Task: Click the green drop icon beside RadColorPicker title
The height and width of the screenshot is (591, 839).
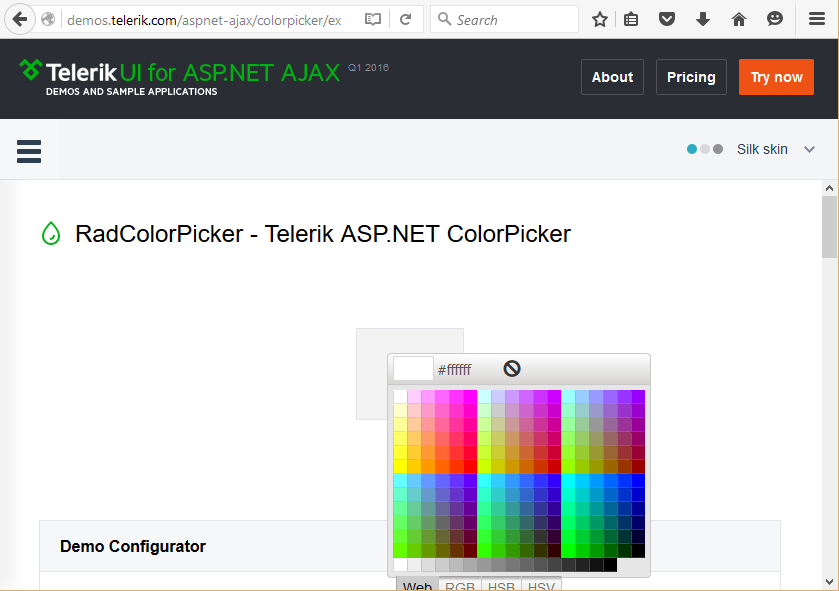Action: point(51,234)
